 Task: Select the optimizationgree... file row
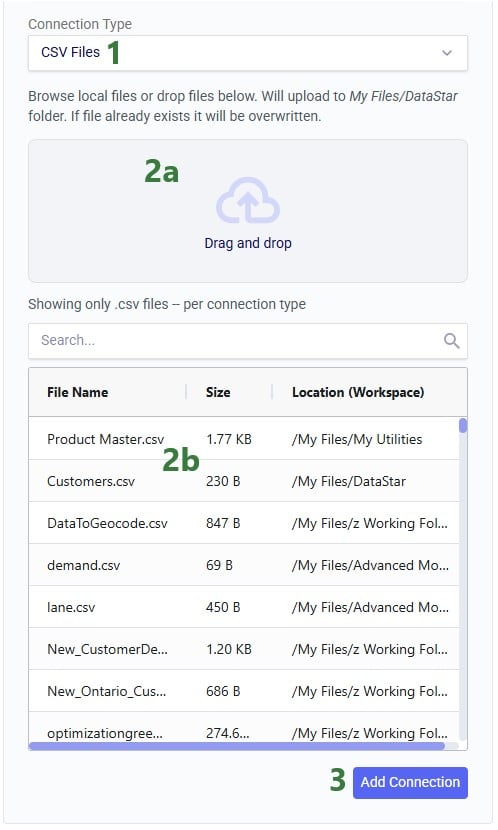244,729
